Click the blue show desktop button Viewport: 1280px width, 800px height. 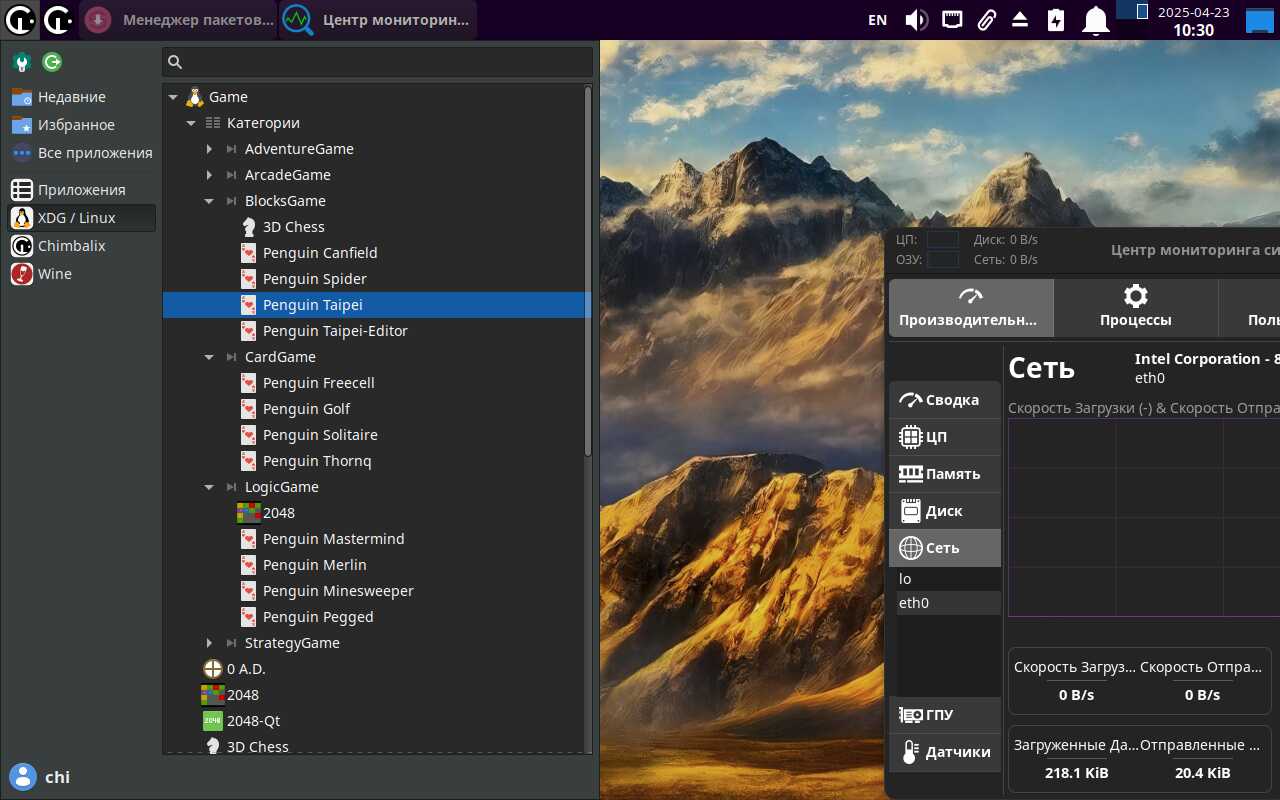tap(1259, 20)
